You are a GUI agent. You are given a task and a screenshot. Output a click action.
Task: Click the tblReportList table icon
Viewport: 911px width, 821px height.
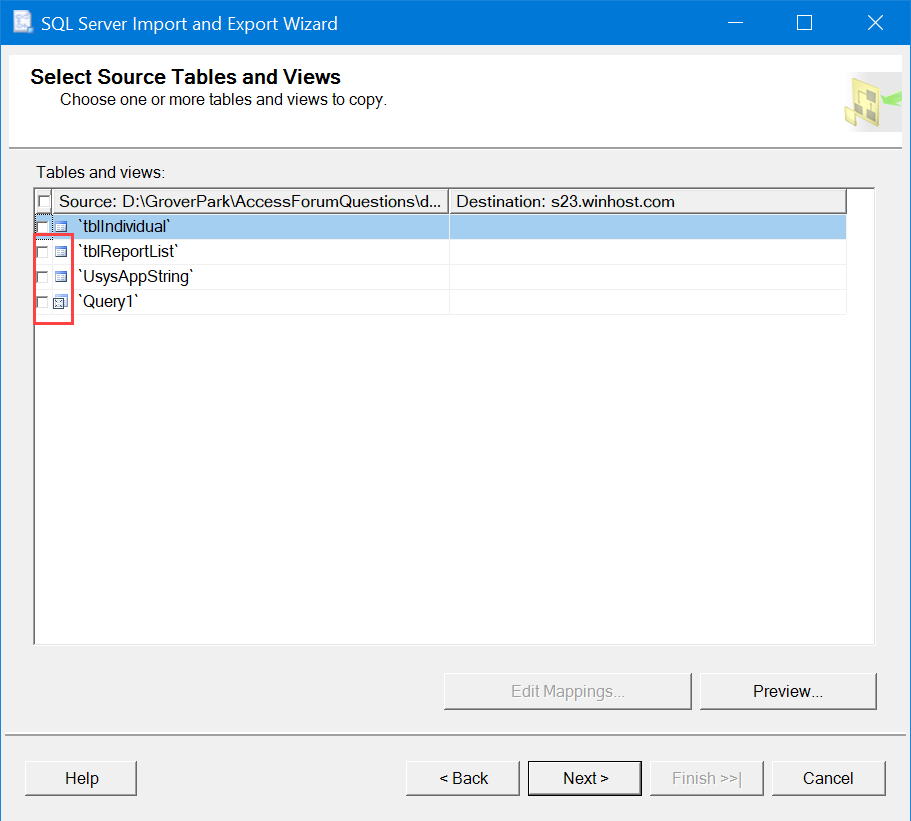(x=60, y=252)
